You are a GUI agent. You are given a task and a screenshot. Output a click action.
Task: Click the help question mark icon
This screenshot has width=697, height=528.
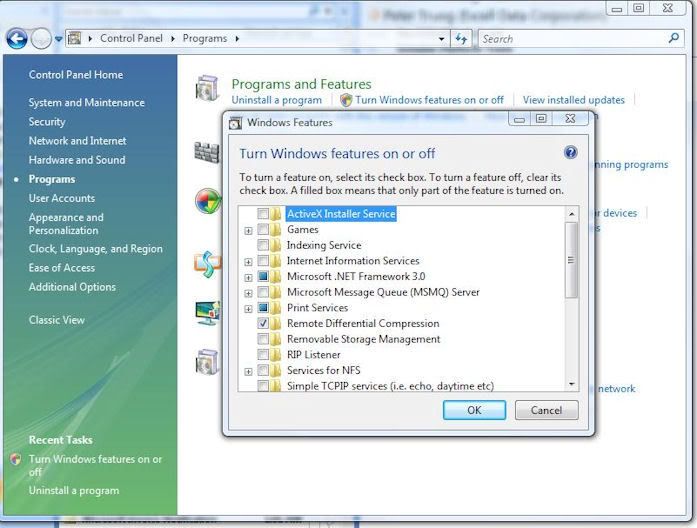click(x=570, y=152)
